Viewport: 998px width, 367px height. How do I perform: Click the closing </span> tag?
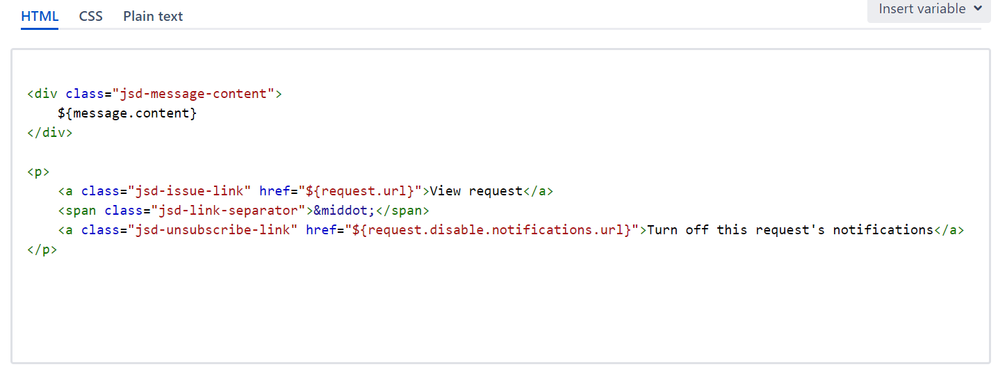(x=403, y=211)
